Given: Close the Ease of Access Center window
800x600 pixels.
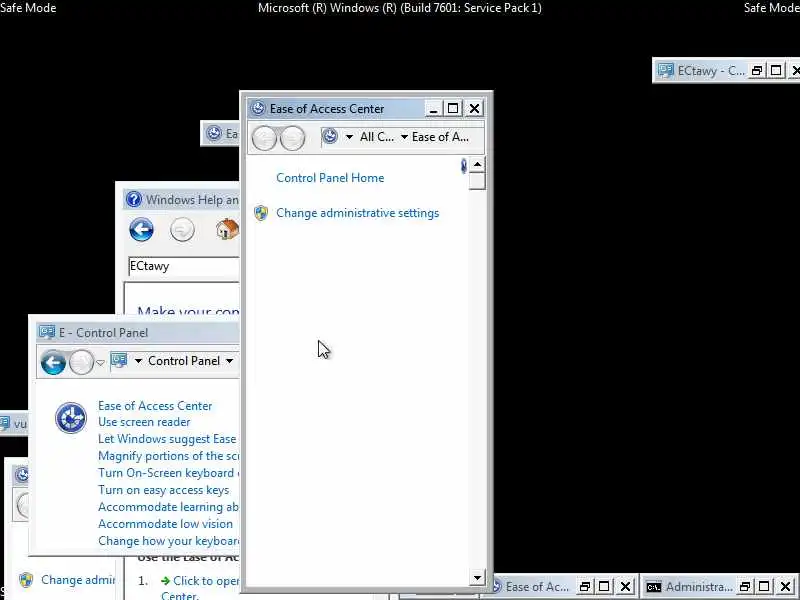Looking at the screenshot, I should [474, 109].
